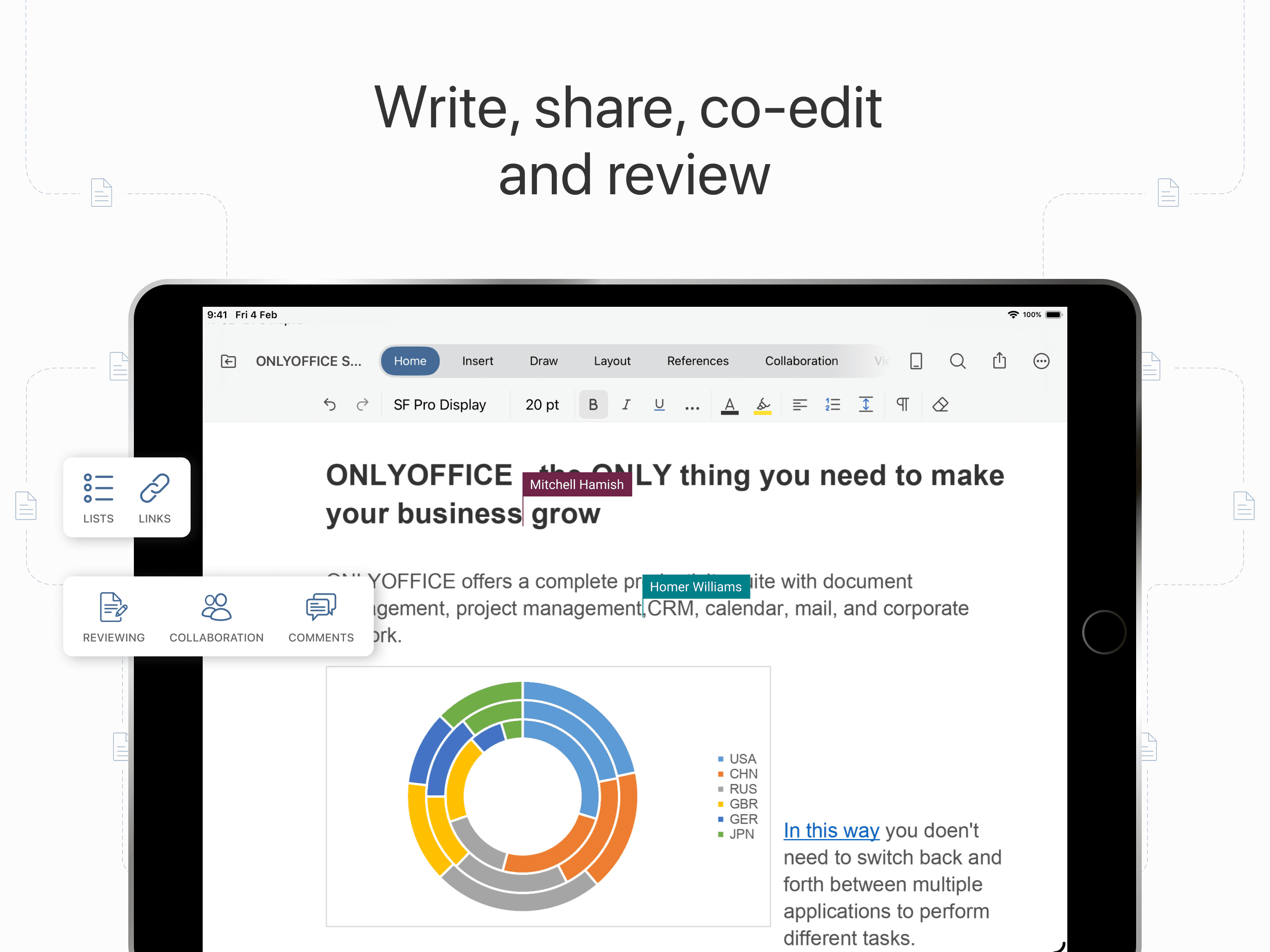Follow the 'In this way' hyperlink
The image size is (1270, 952).
pos(831,830)
